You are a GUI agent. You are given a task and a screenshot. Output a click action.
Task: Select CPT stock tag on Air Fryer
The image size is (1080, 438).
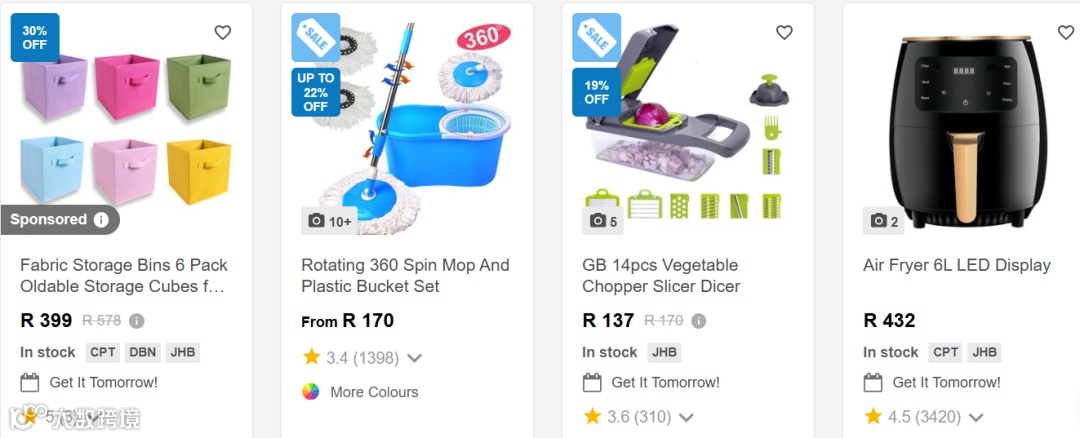pyautogui.click(x=945, y=352)
